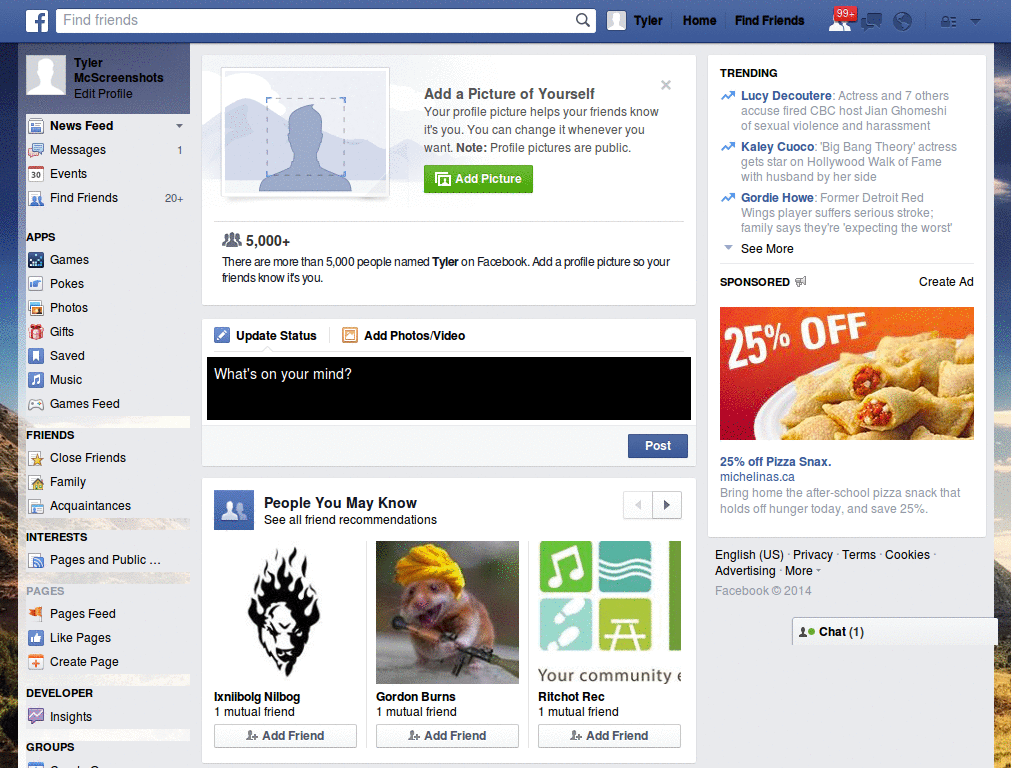This screenshot has width=1024, height=768.
Task: Open the Insights chart icon
Action: (36, 716)
